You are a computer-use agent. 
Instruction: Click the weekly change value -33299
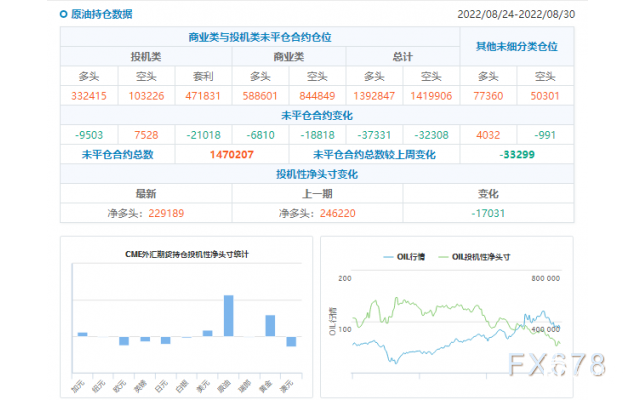tap(516, 154)
